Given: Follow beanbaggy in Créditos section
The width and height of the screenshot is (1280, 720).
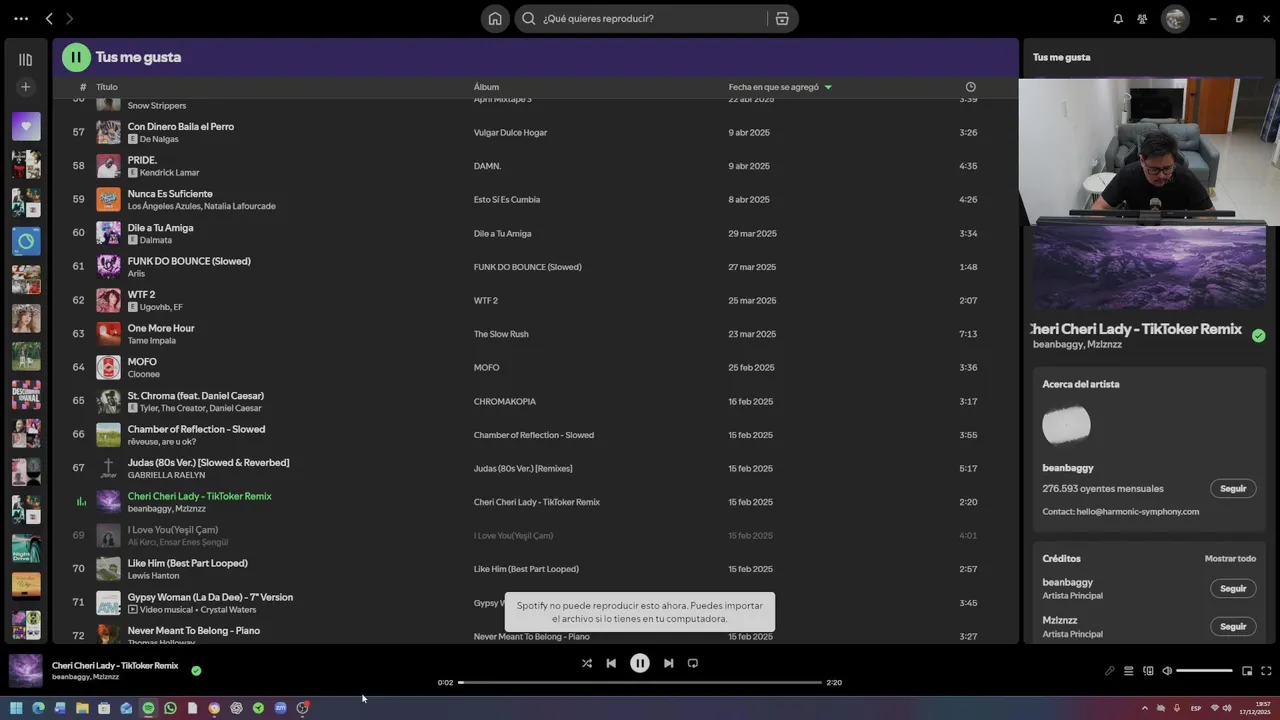Looking at the screenshot, I should click(1233, 589).
